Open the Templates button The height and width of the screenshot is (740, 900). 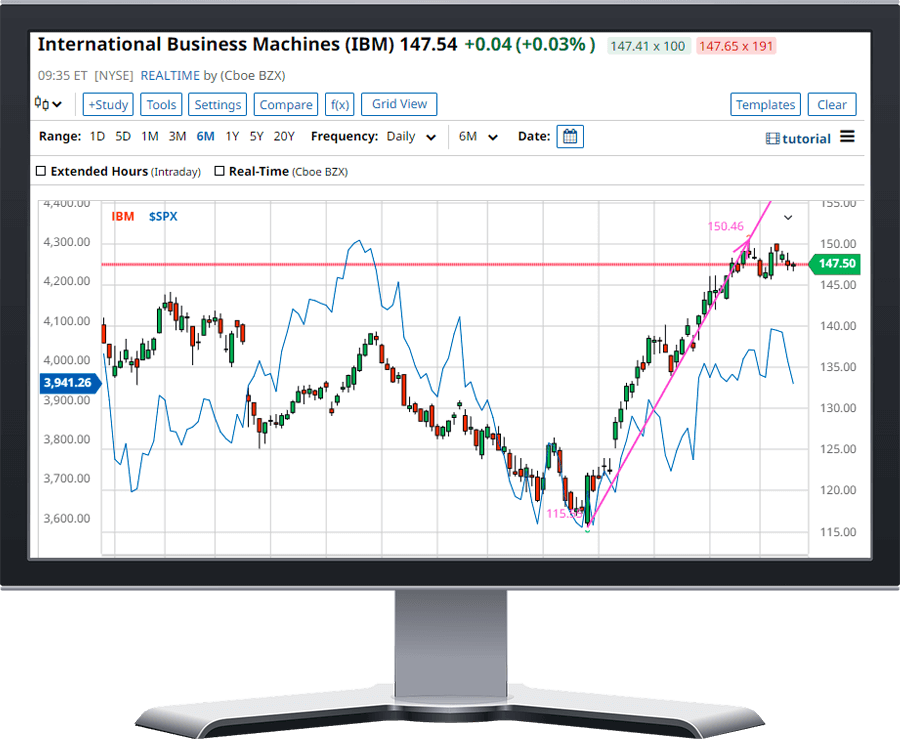click(766, 104)
